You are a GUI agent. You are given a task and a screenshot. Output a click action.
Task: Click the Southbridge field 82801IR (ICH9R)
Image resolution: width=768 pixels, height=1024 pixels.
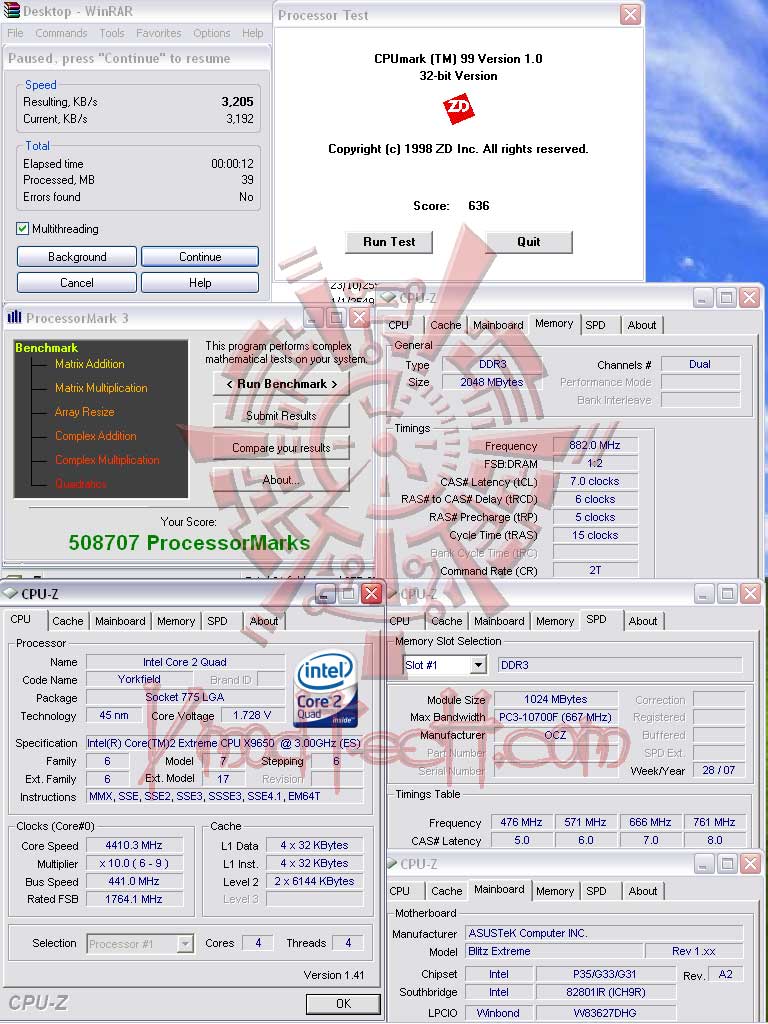(605, 992)
